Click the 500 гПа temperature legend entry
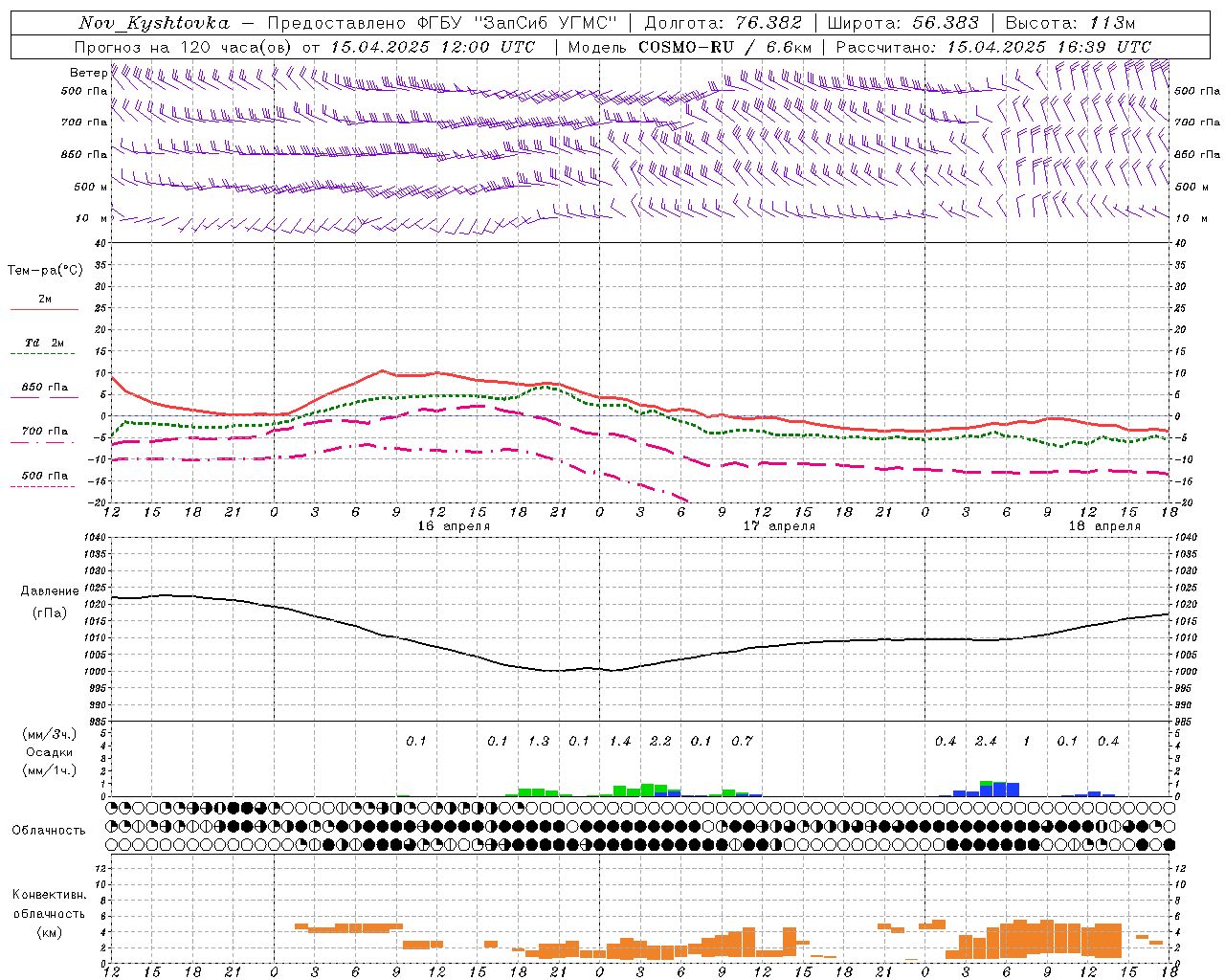 (x=45, y=476)
